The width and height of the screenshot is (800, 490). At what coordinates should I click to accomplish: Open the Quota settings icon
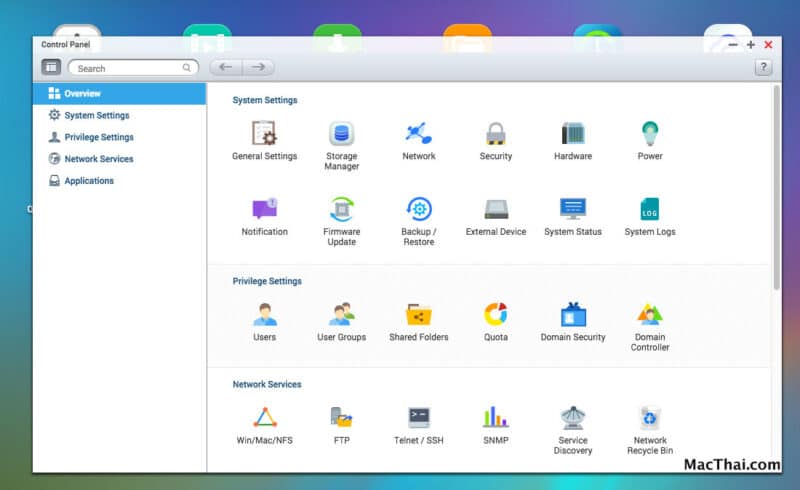tap(495, 315)
